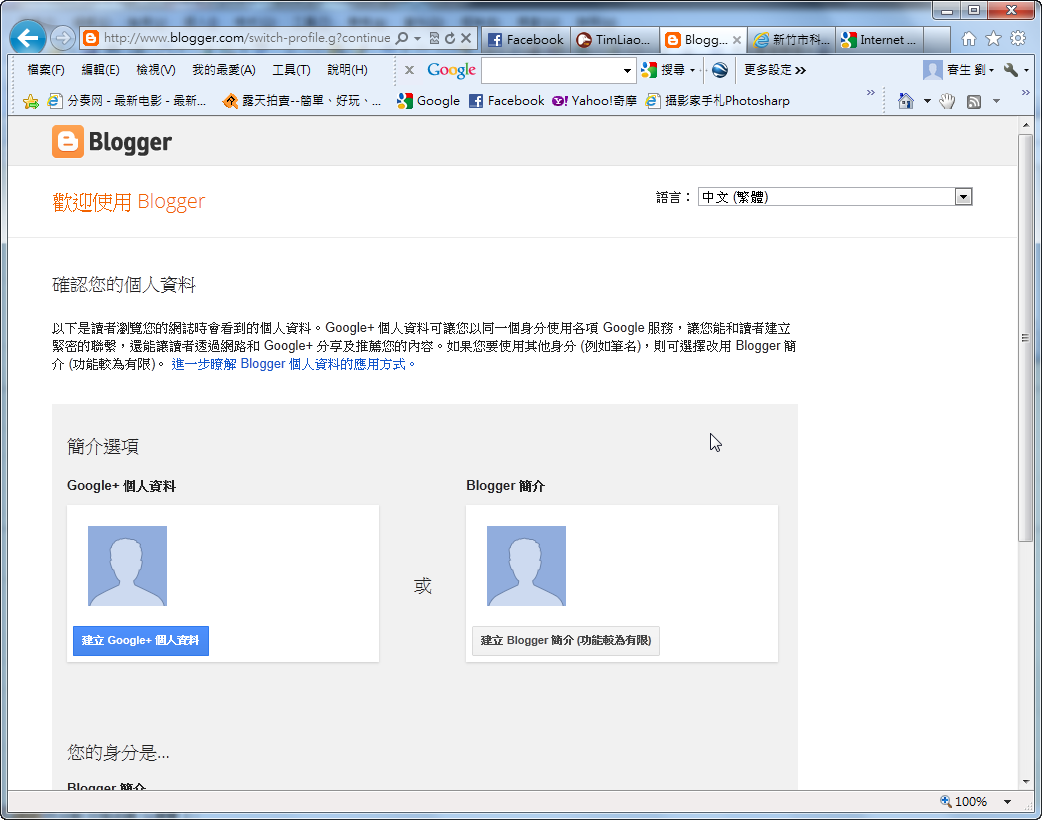Open the 編輯(E) menu
This screenshot has height=820, width=1042.
[100, 70]
